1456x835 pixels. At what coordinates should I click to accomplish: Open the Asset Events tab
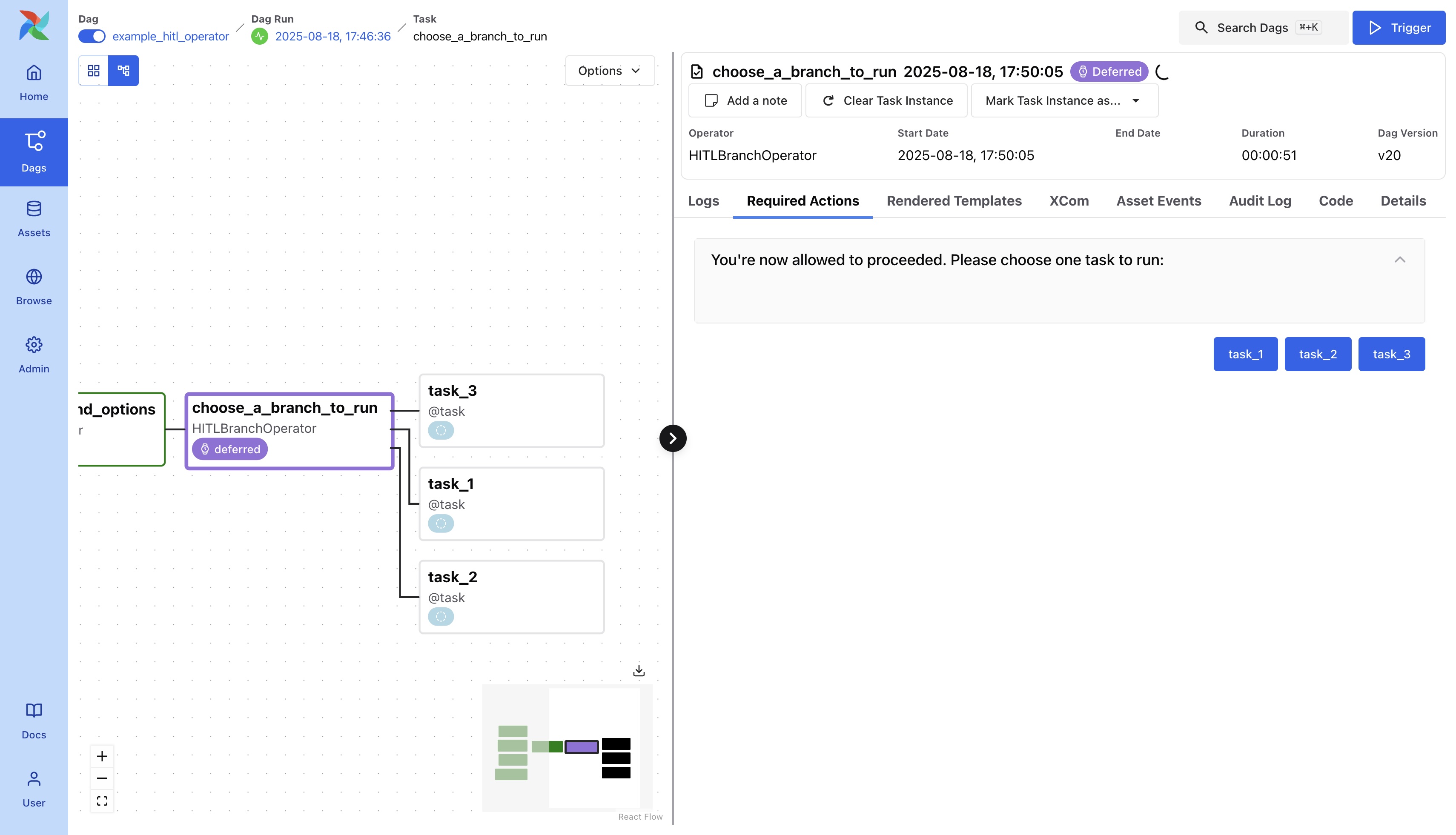click(1158, 201)
